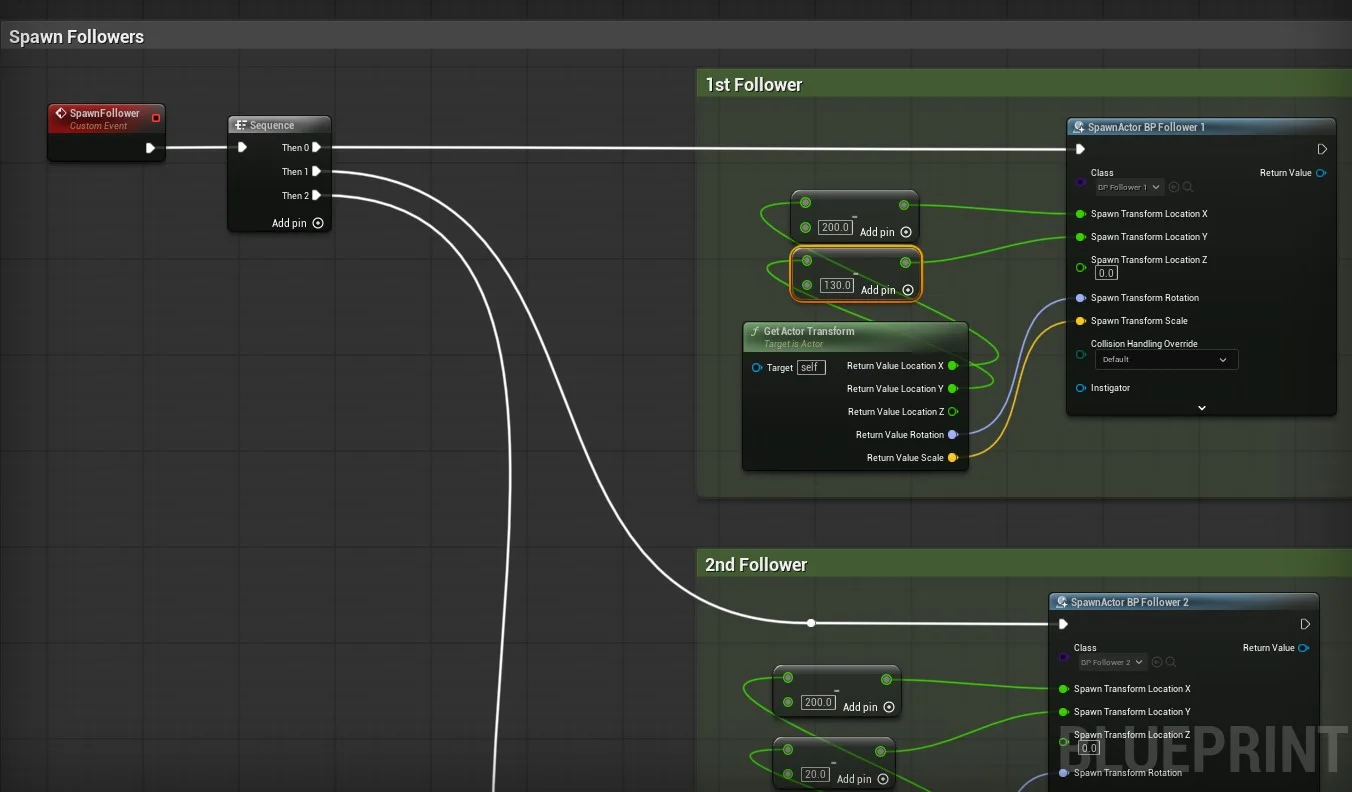1352x792 pixels.
Task: Click the red delegate pin on SpawnFollower
Action: [156, 118]
